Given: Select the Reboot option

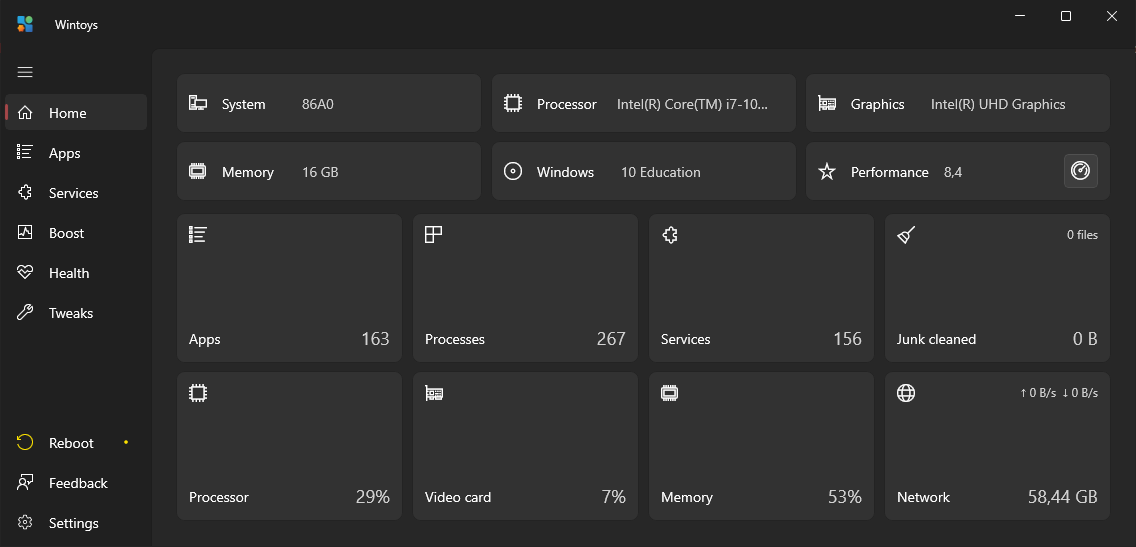Looking at the screenshot, I should [x=76, y=443].
